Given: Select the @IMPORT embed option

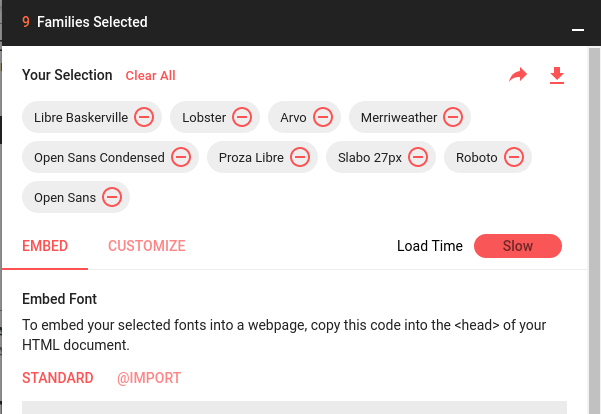Looking at the screenshot, I should (149, 378).
